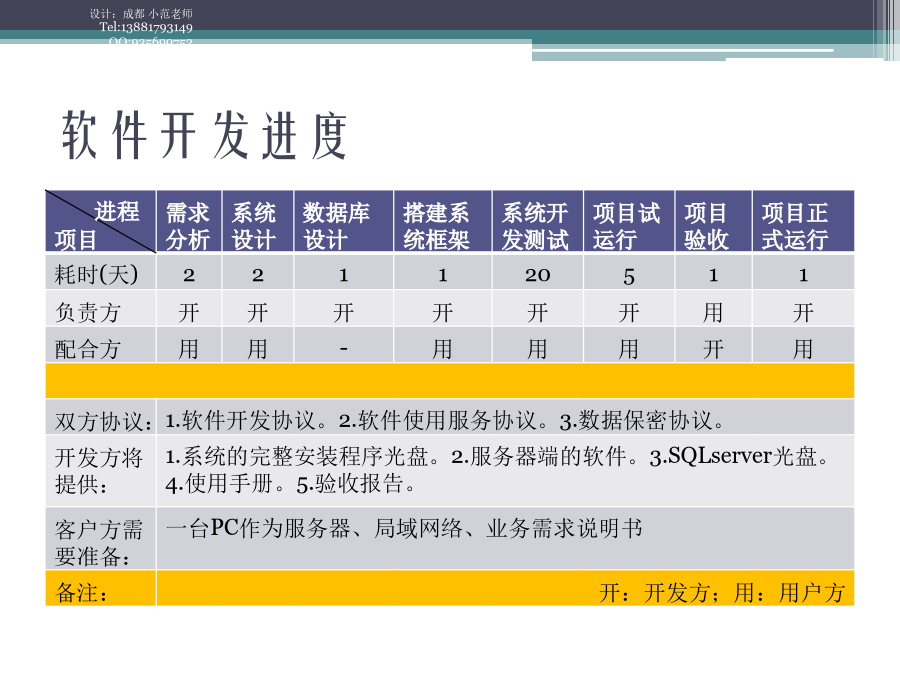Viewport: 900px width, 675px height.
Task: Click the phone number "Tel:13881793149"
Action: click(146, 27)
